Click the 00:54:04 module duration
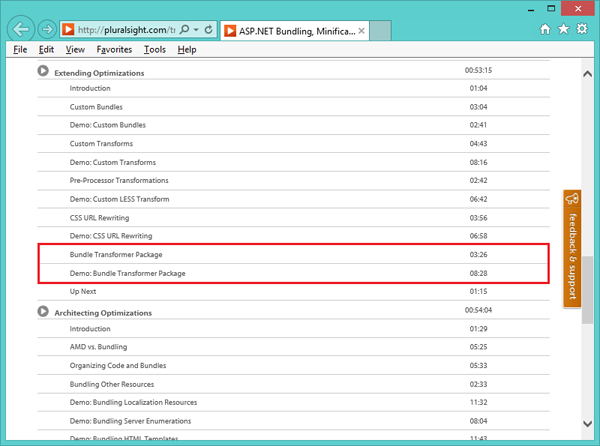This screenshot has width=600, height=446. coord(478,310)
